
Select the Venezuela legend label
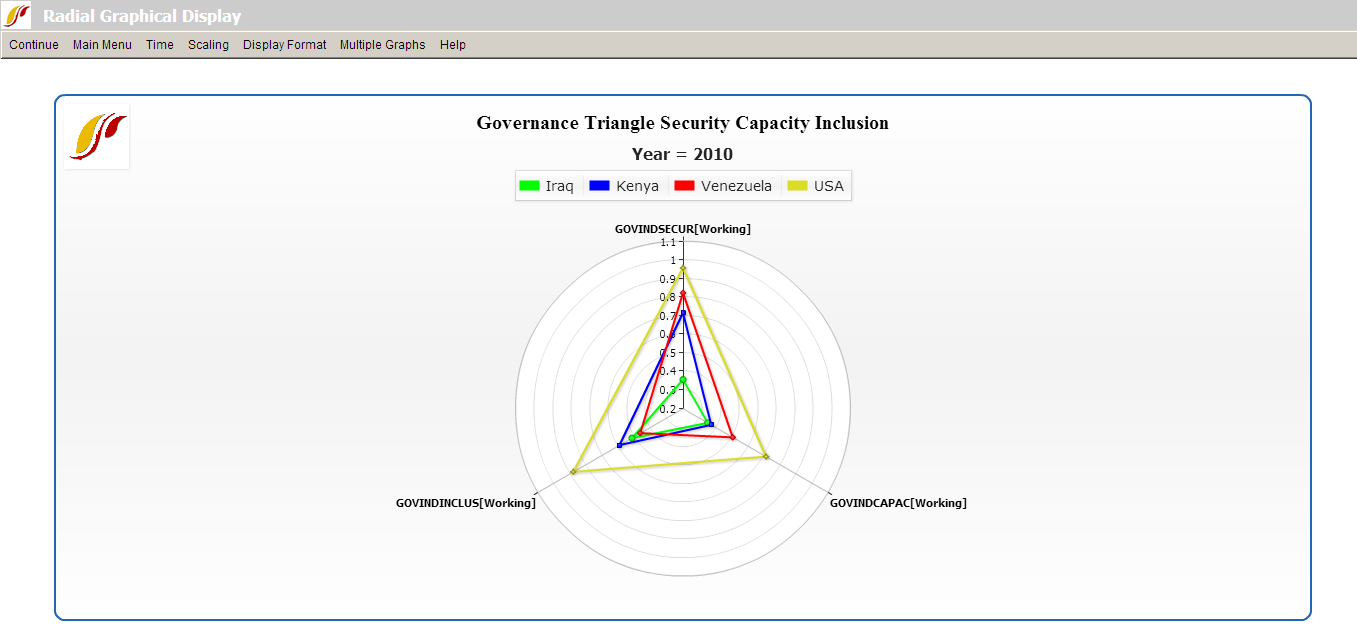pos(736,186)
